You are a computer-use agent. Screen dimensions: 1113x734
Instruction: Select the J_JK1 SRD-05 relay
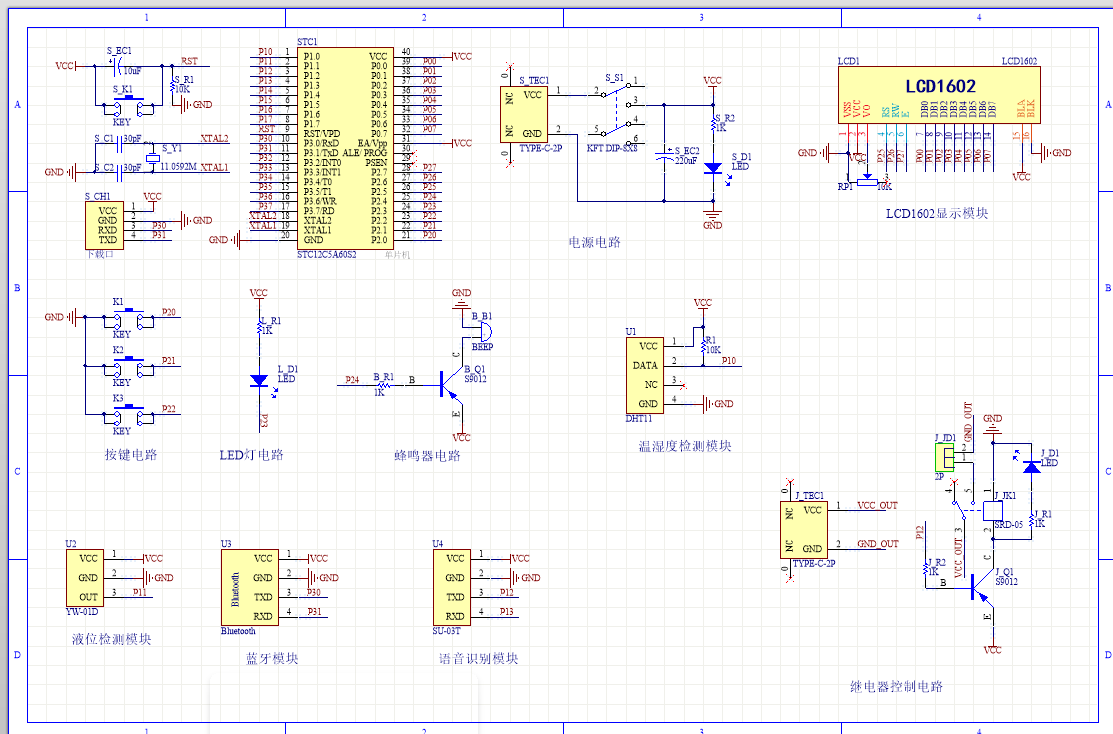coord(993,511)
